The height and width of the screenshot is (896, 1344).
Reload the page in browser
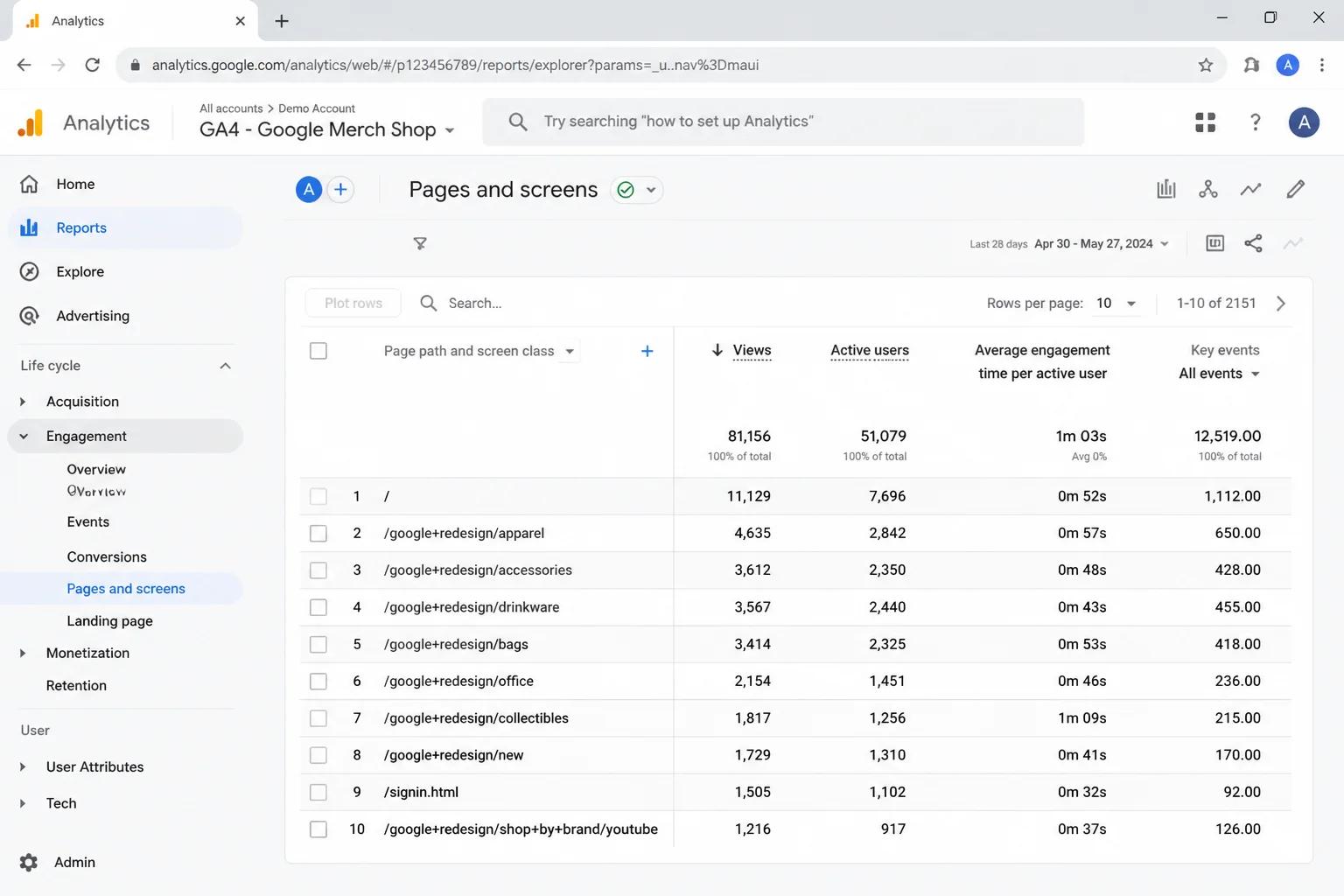92,65
